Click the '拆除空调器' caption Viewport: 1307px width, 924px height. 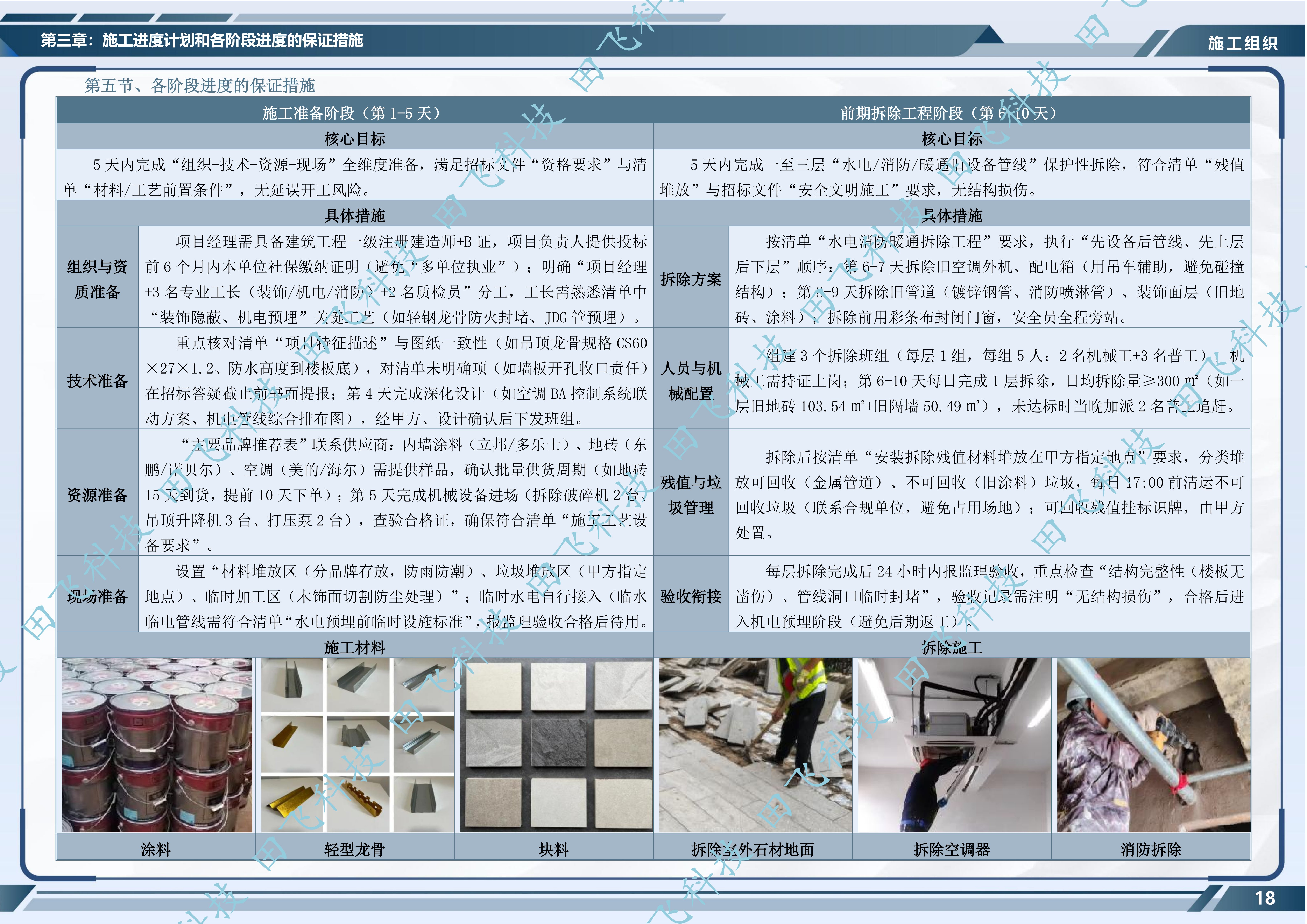click(952, 850)
